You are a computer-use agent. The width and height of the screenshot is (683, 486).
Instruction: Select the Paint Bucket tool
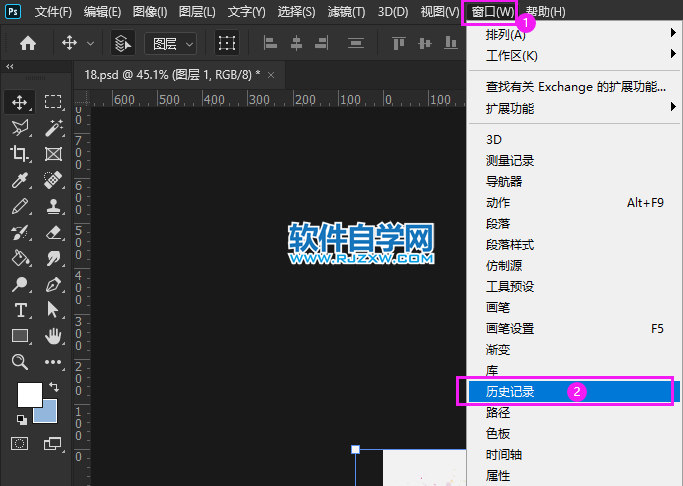(x=20, y=258)
